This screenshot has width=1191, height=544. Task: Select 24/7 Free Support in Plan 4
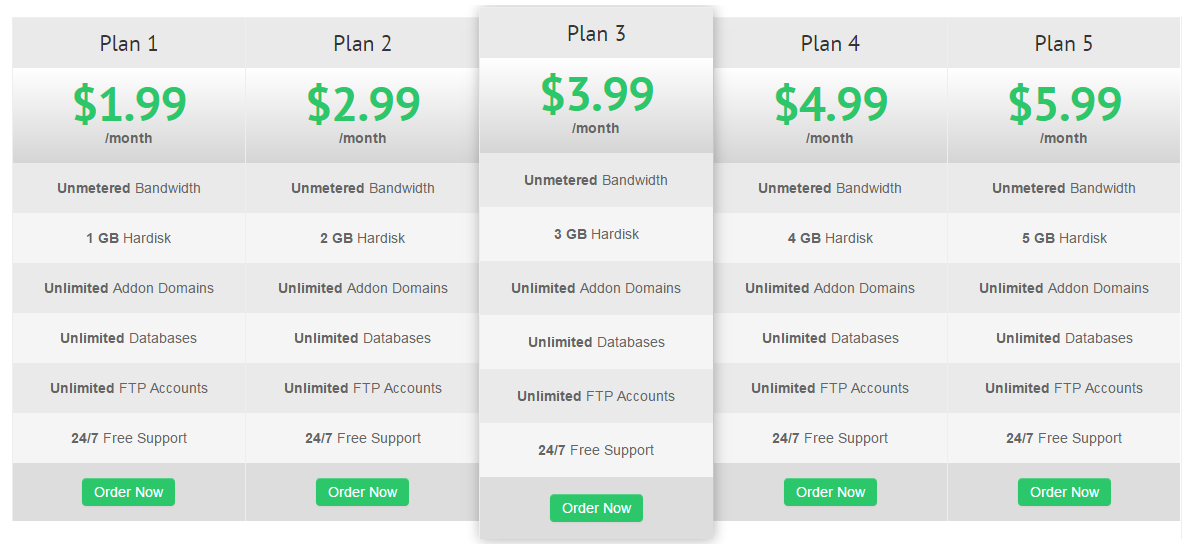click(x=830, y=438)
